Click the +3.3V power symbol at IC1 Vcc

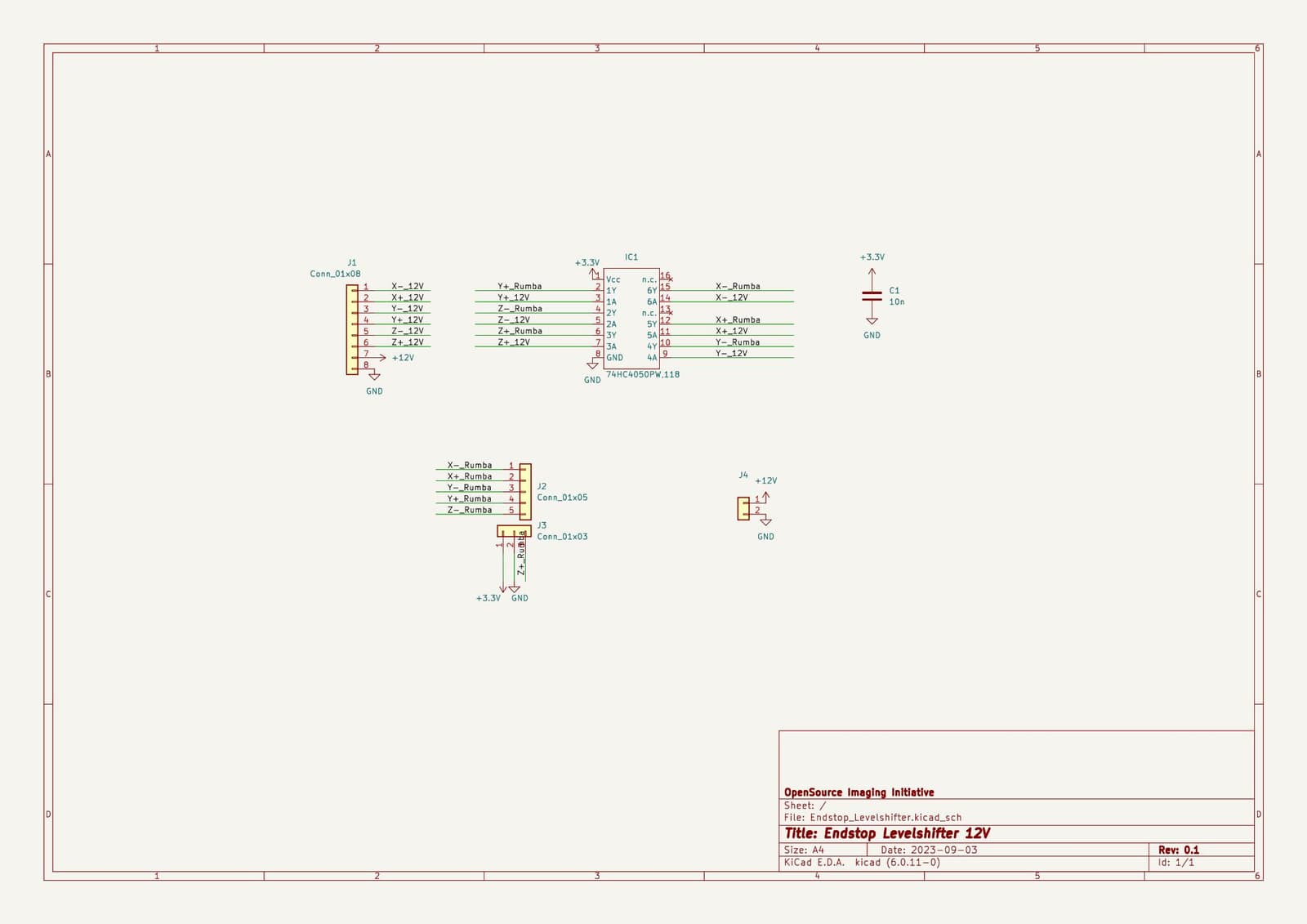click(594, 273)
